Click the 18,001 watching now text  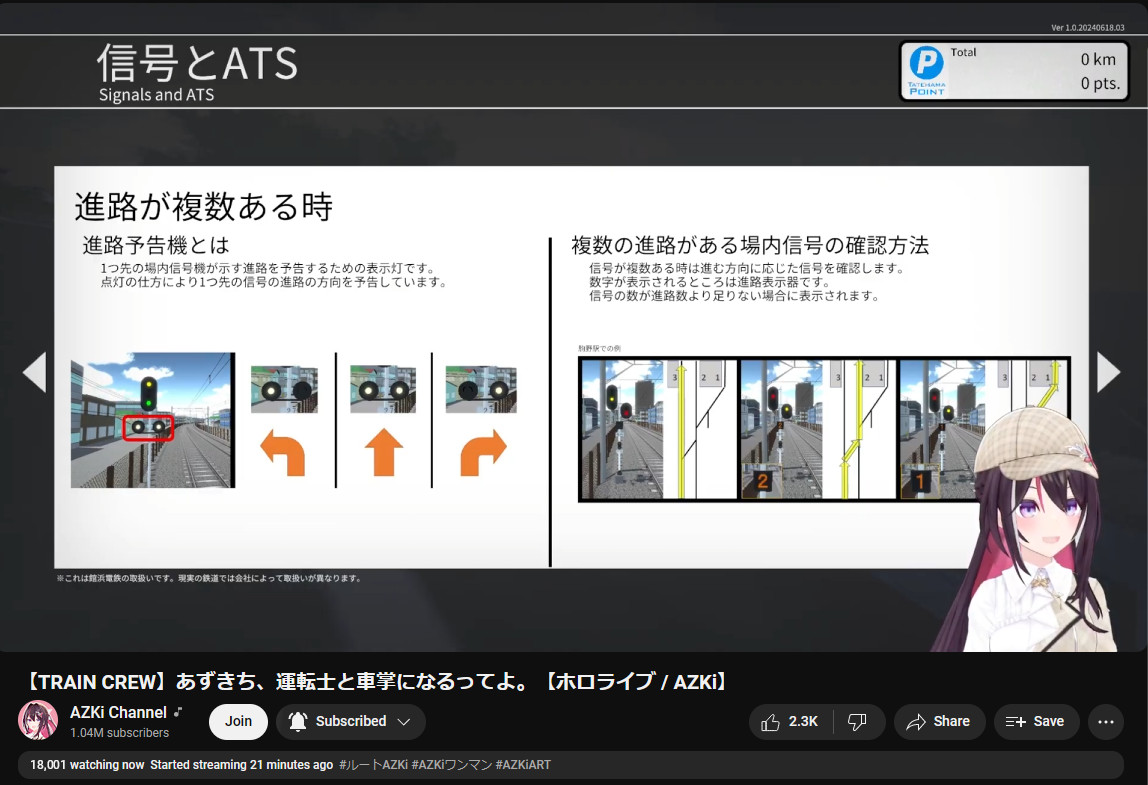(87, 764)
